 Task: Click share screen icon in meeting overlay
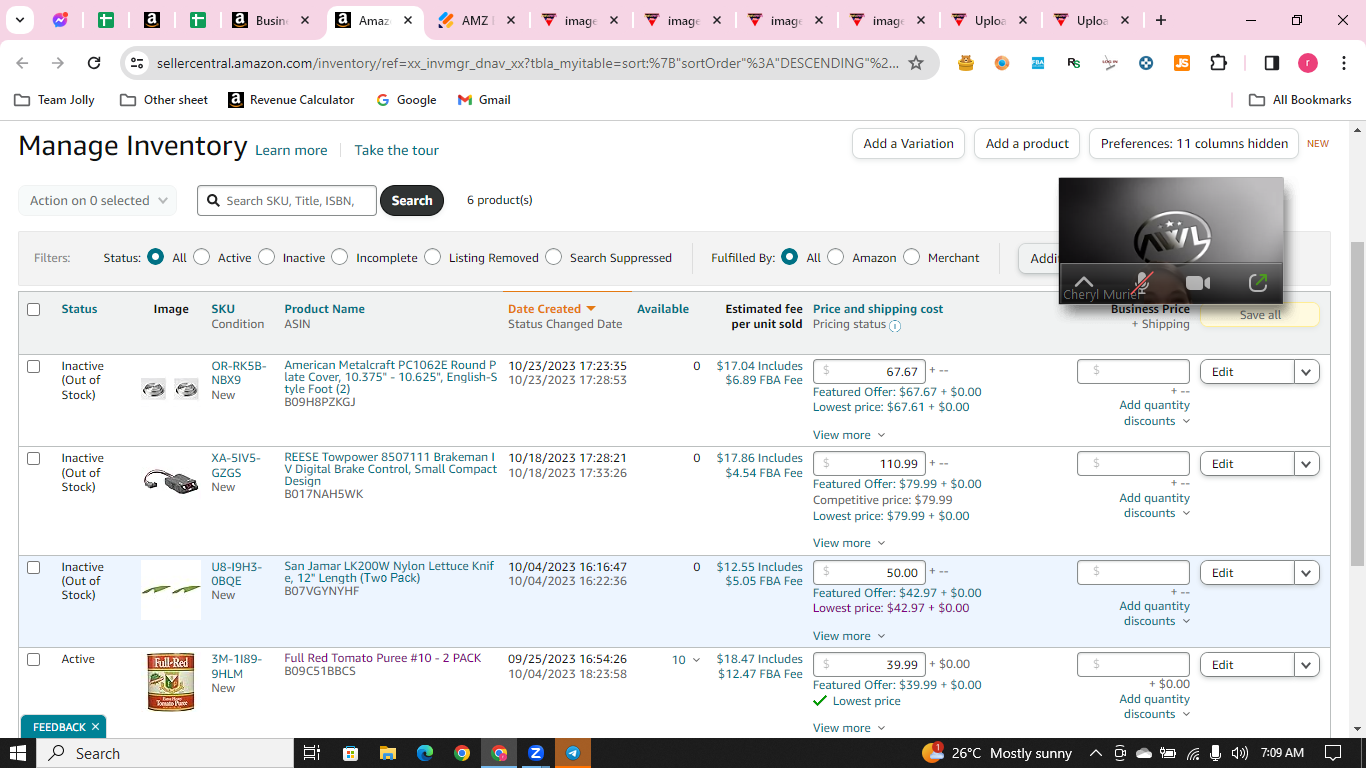[1258, 283]
